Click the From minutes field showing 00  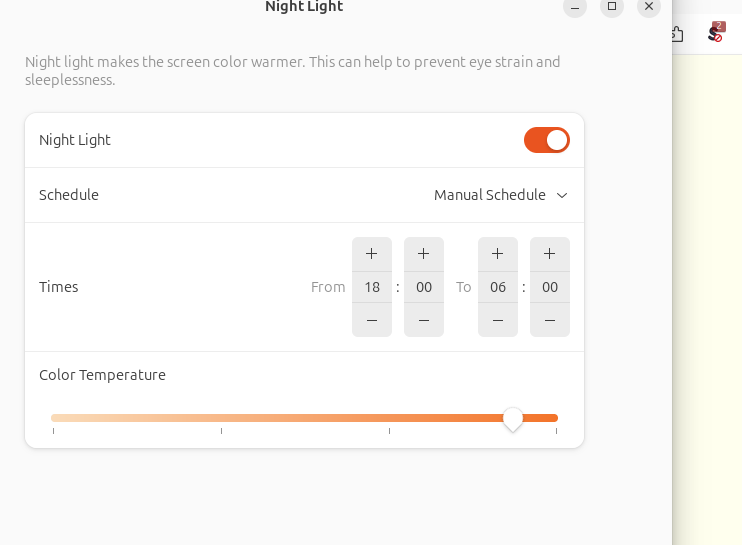[x=424, y=287]
